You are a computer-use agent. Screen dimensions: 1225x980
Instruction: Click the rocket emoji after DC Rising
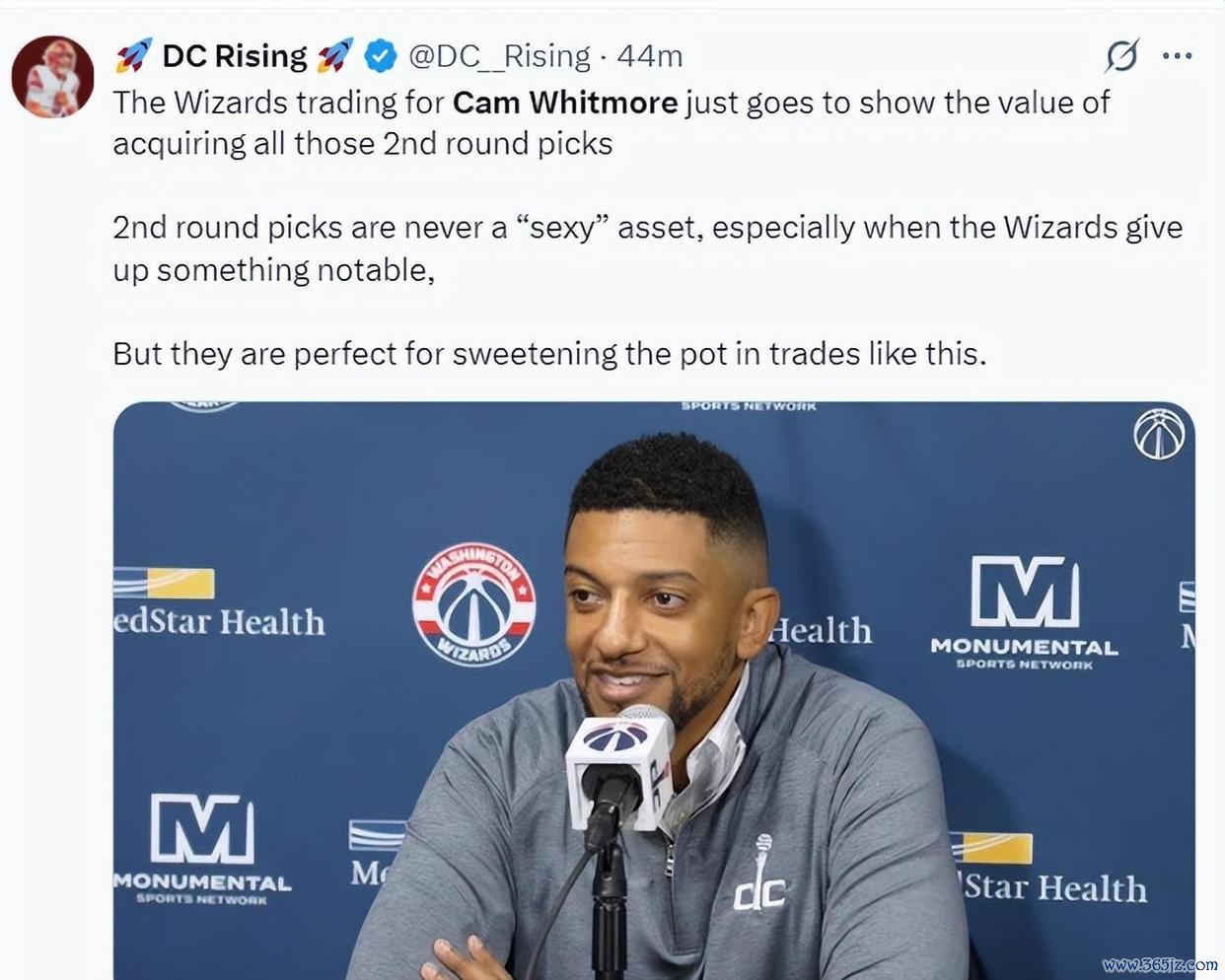tap(335, 56)
